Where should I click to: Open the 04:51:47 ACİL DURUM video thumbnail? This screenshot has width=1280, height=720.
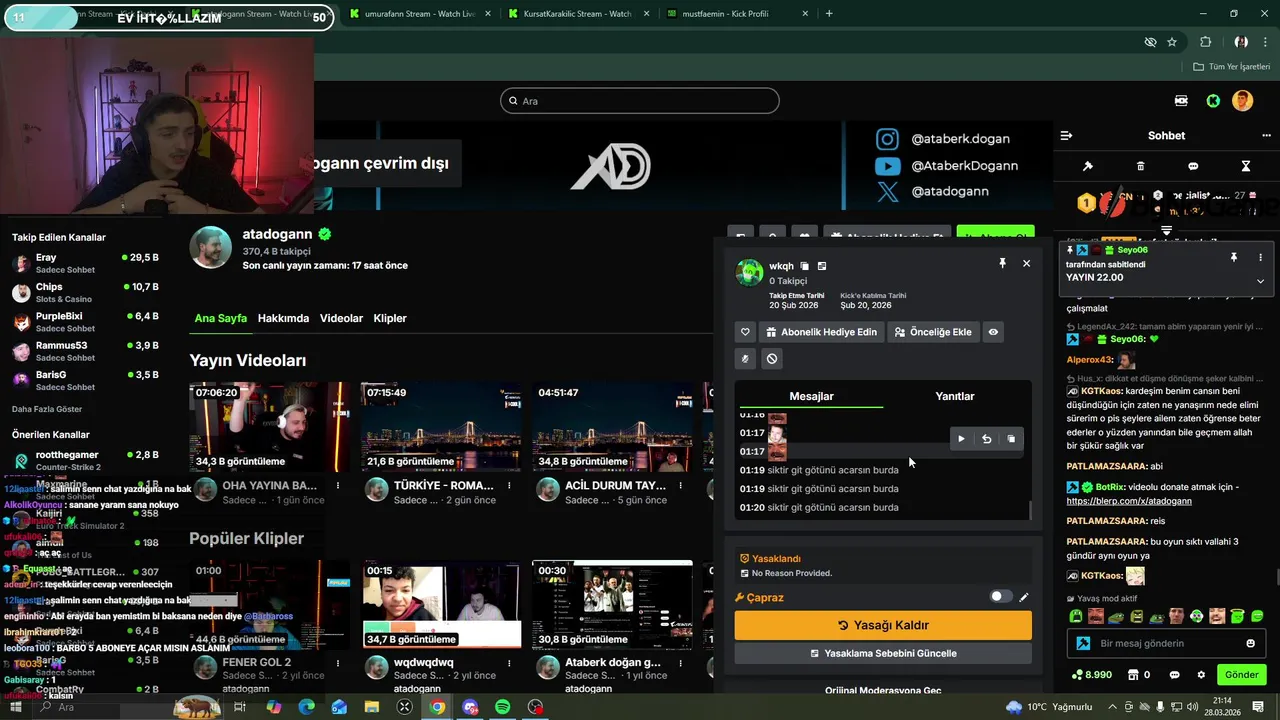[x=612, y=427]
